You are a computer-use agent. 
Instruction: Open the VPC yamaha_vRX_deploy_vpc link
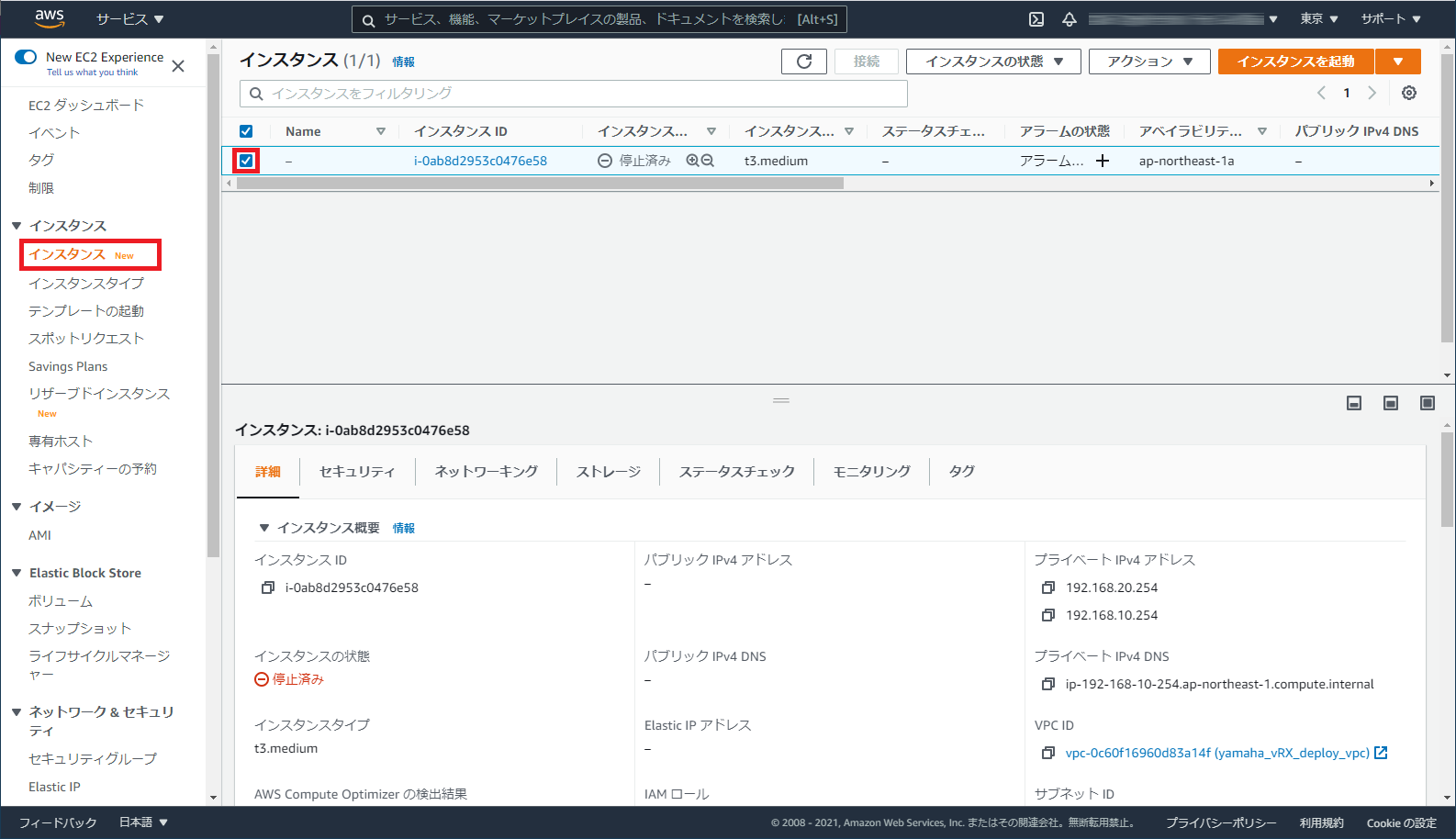[x=1217, y=753]
